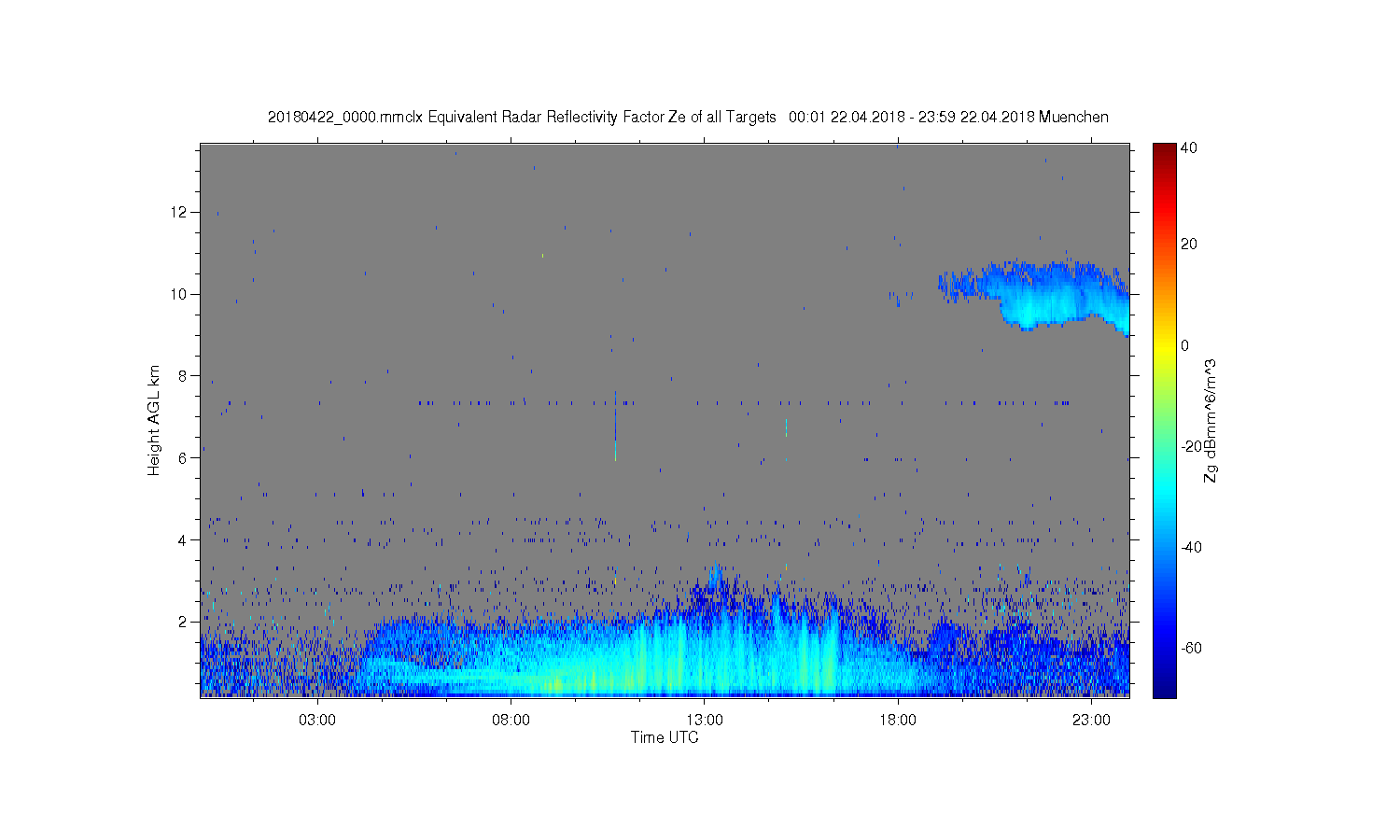Click the '13:00' time tick label
The image size is (1400, 840).
705,720
